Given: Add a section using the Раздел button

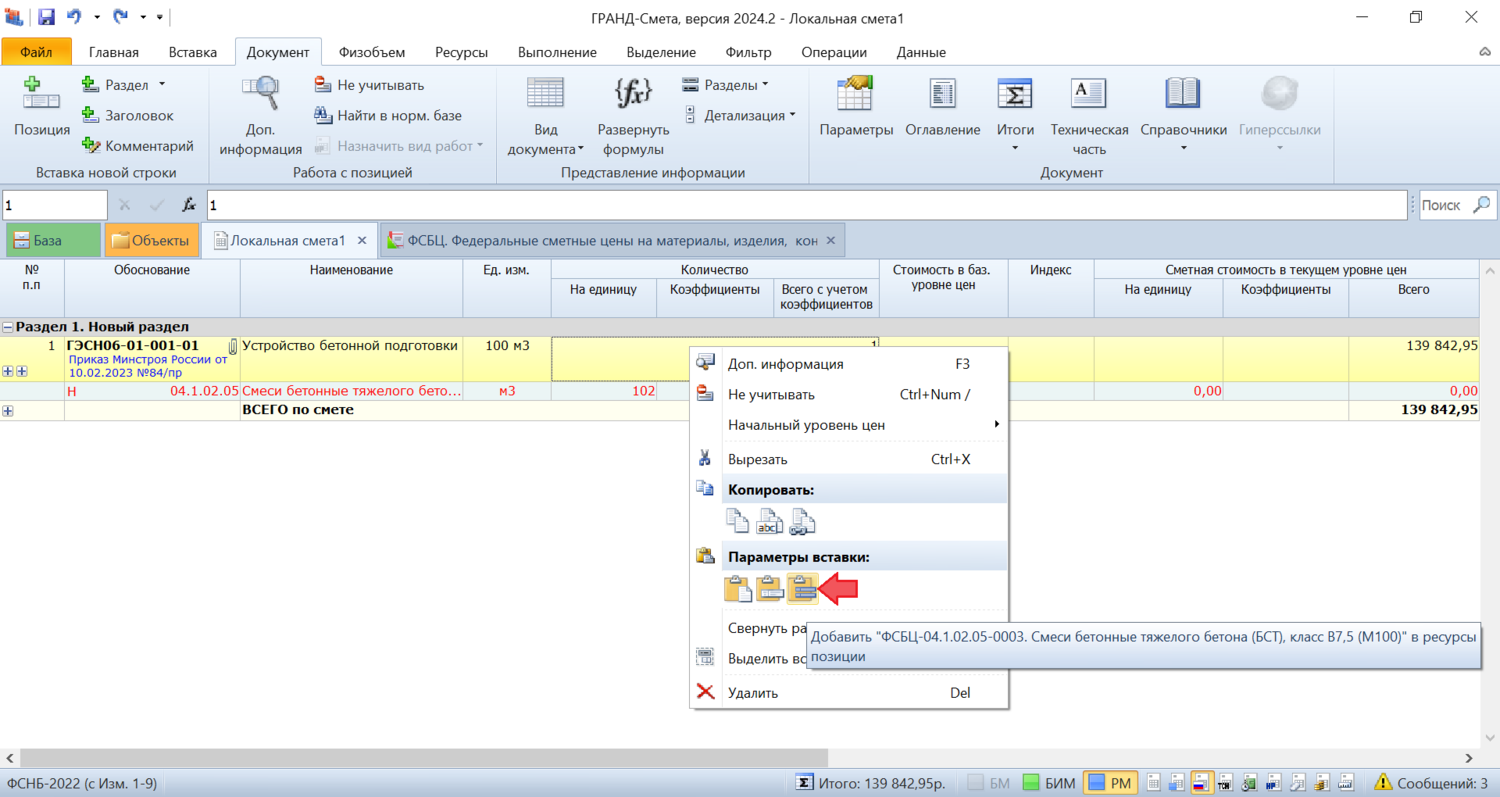Looking at the screenshot, I should click(x=113, y=85).
